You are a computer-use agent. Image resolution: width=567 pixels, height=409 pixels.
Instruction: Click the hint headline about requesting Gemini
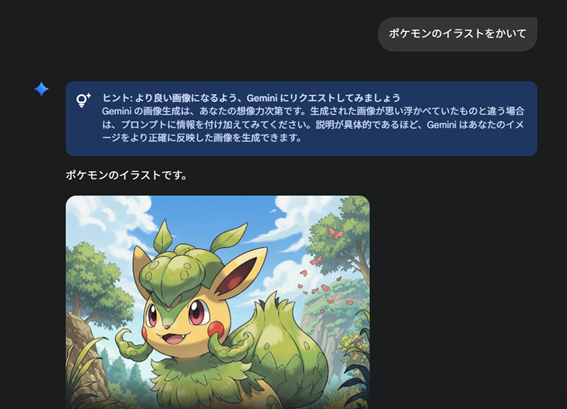tap(251, 98)
